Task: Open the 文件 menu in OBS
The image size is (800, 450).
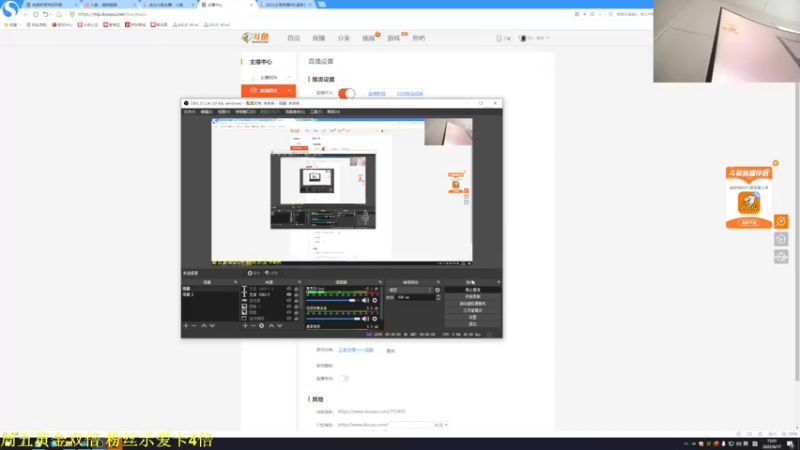Action: 189,112
